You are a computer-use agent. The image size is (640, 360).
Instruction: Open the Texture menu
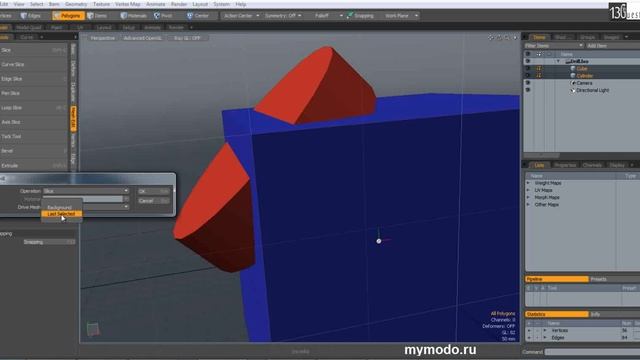coord(101,4)
